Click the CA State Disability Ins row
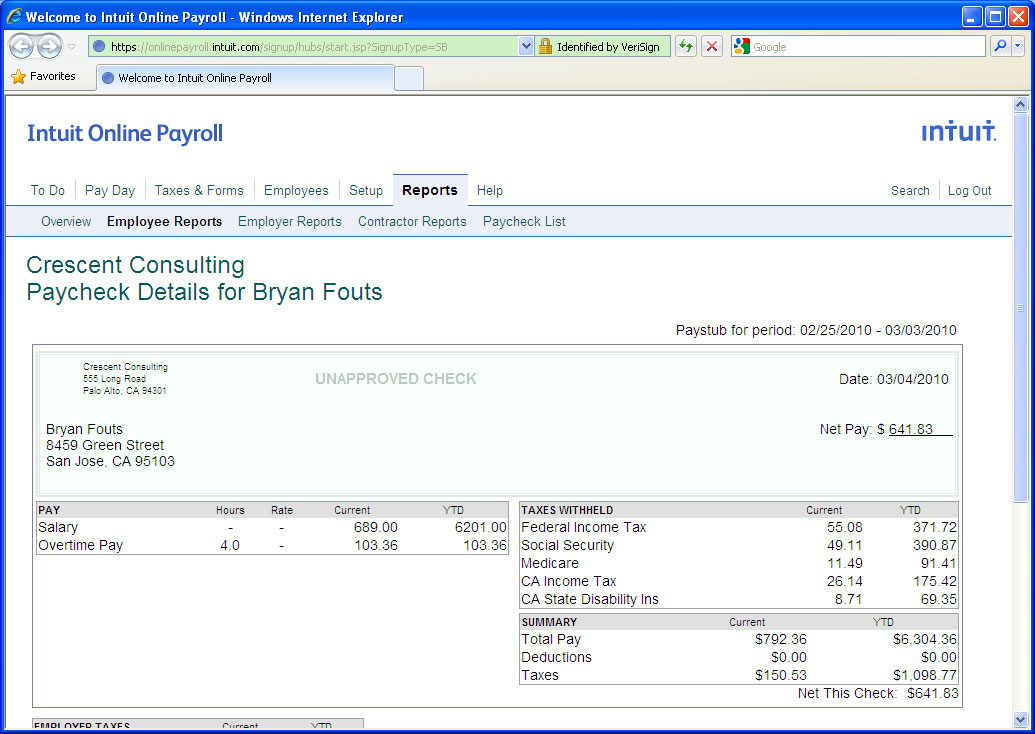Viewport: 1035px width, 734px height. click(739, 599)
